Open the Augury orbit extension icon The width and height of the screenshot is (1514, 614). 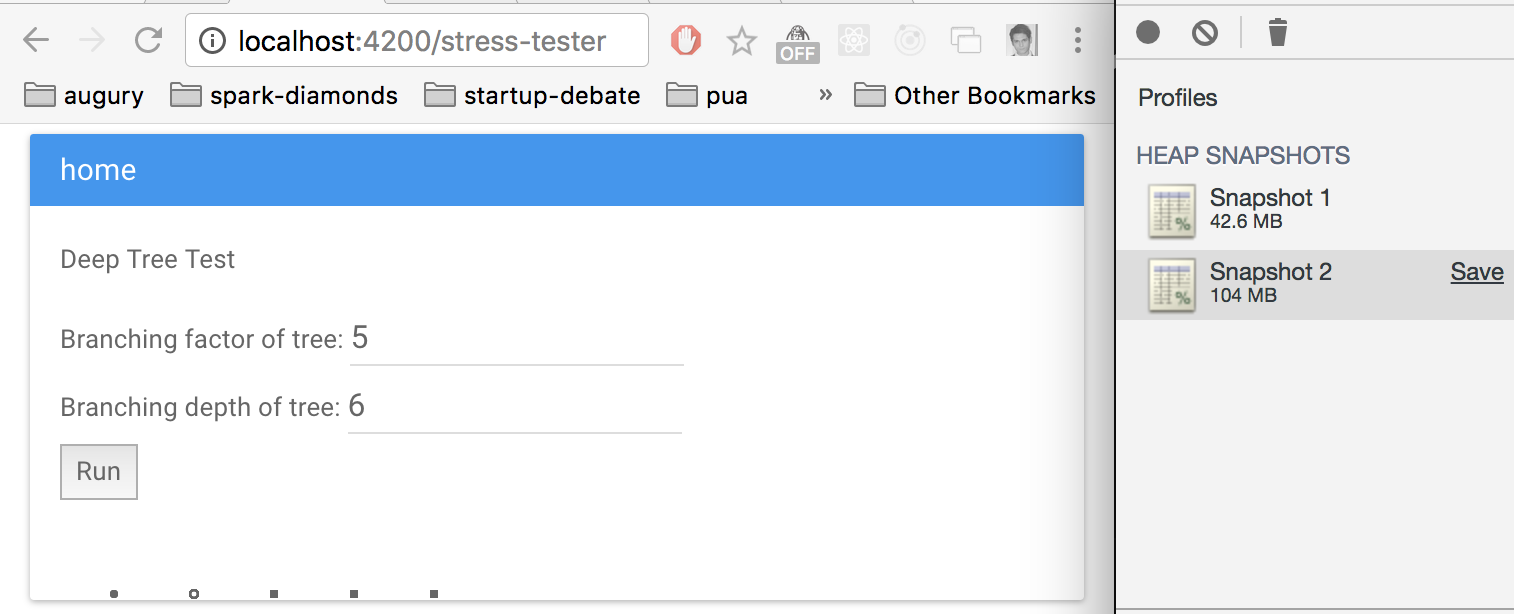pyautogui.click(x=909, y=40)
